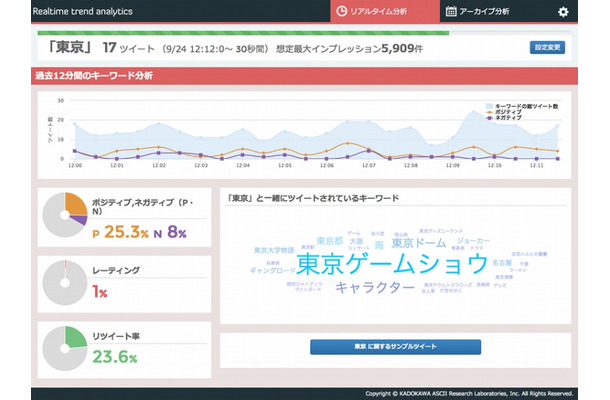Switch to the リアルタイム分析 tab
The image size is (610, 400).
(385, 11)
